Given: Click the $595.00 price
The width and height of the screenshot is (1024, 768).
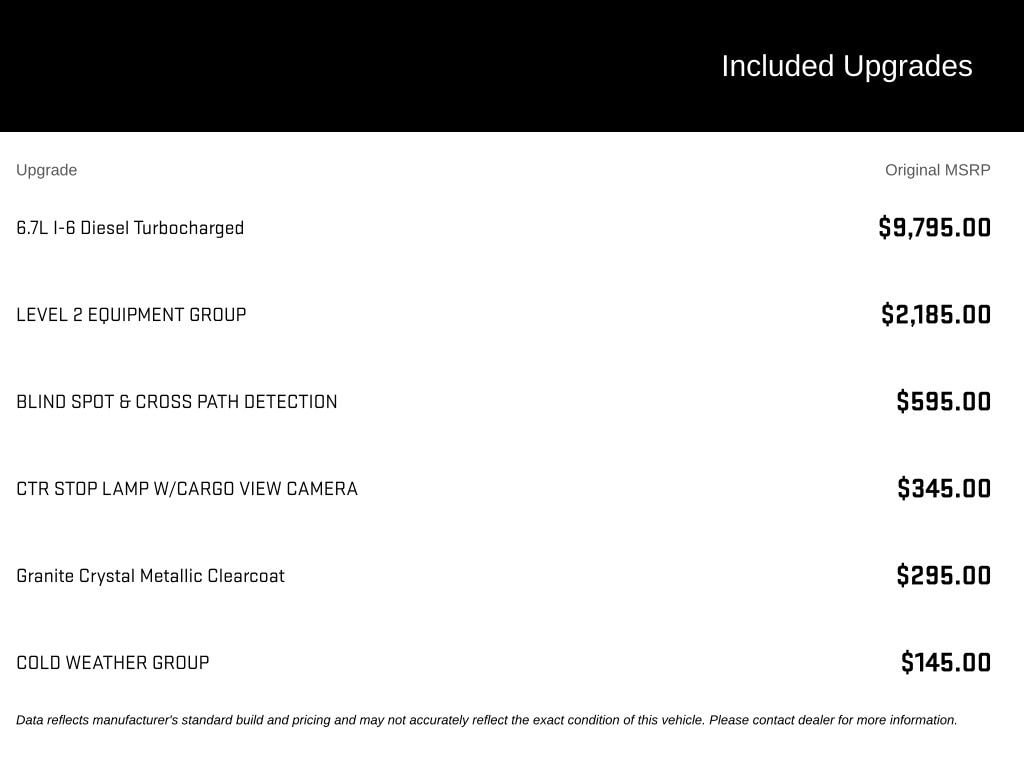Looking at the screenshot, I should 944,401.
